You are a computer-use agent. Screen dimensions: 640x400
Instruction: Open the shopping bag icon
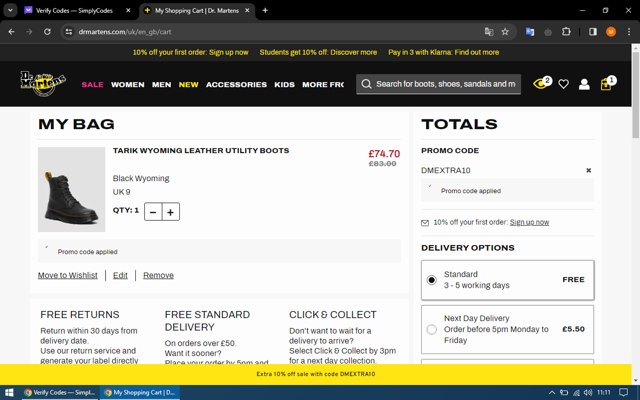(x=607, y=83)
